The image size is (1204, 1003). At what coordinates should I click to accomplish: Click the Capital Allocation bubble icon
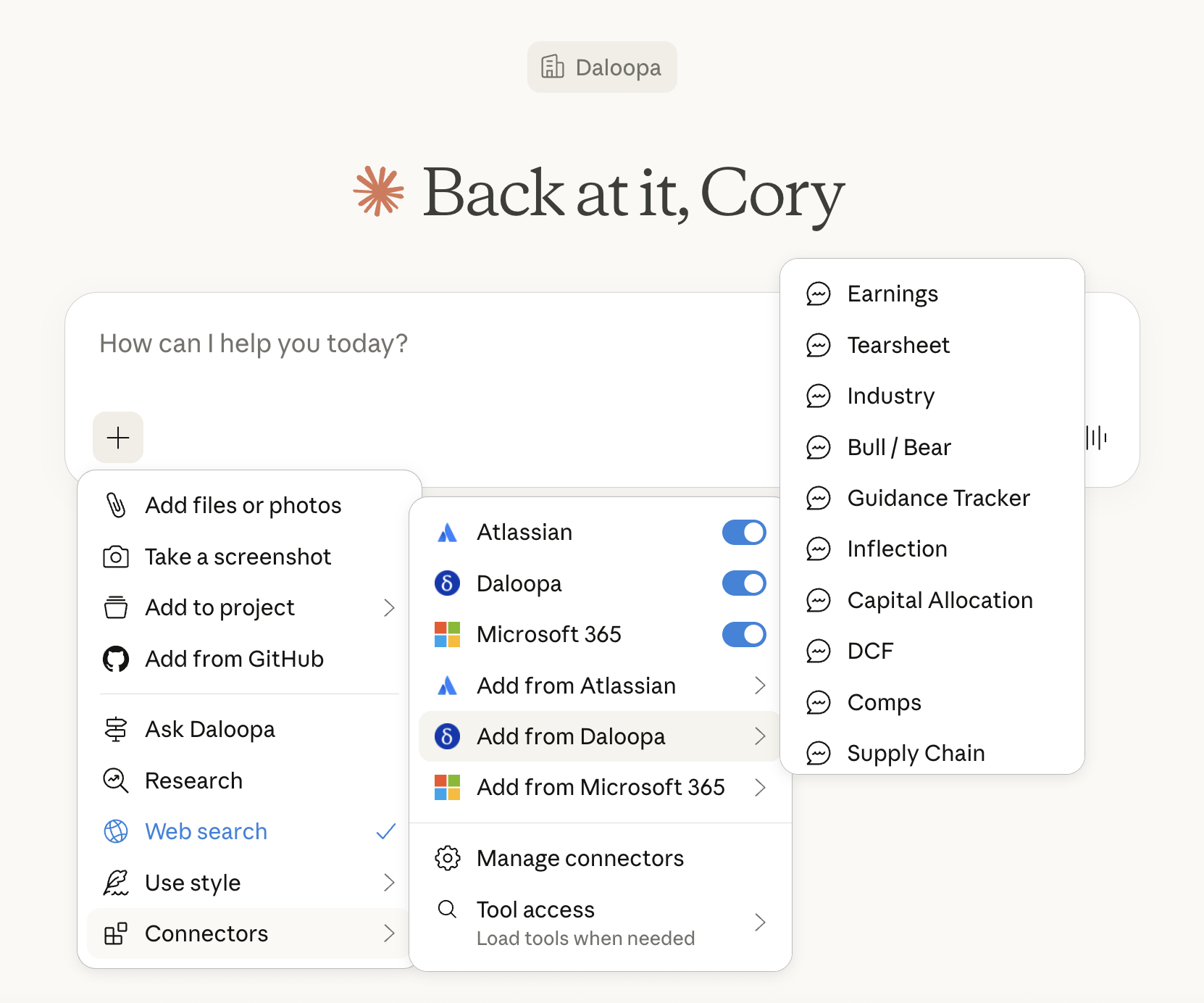coord(819,600)
